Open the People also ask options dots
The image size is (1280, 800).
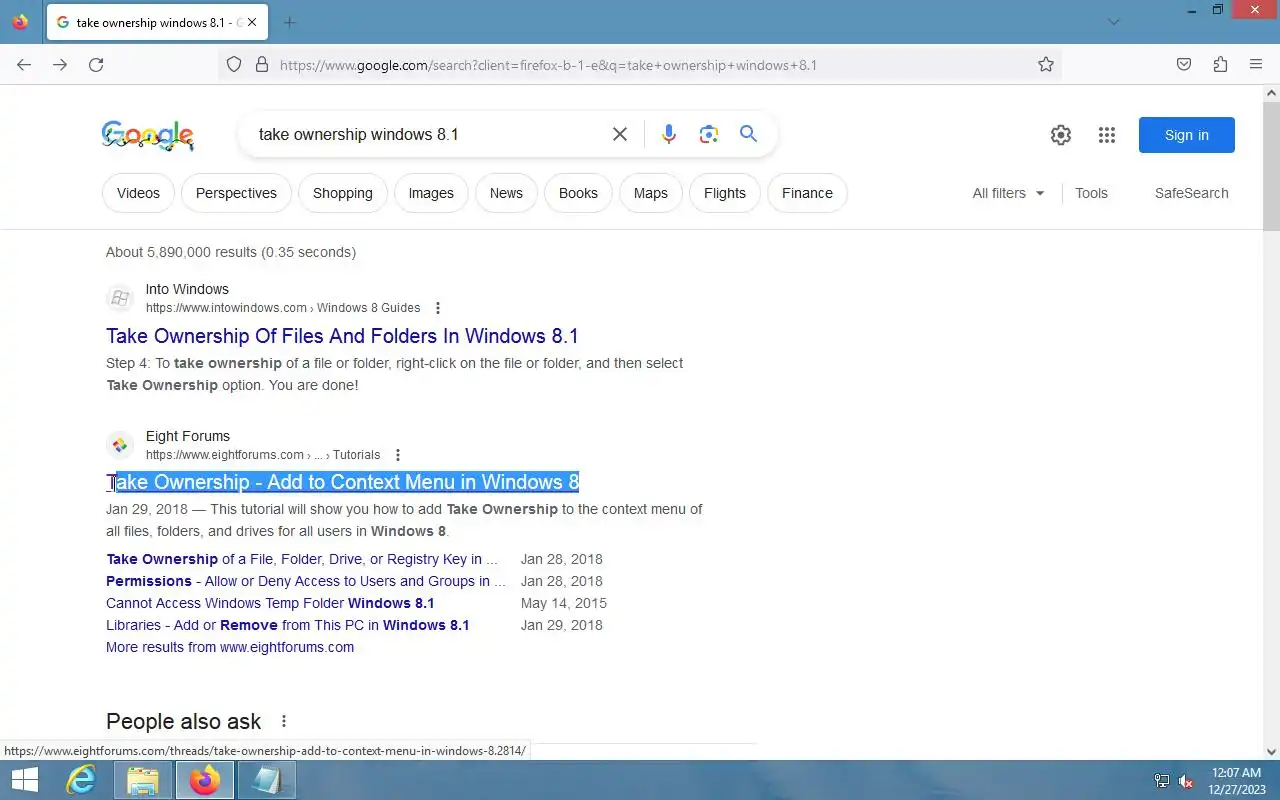pos(284,721)
